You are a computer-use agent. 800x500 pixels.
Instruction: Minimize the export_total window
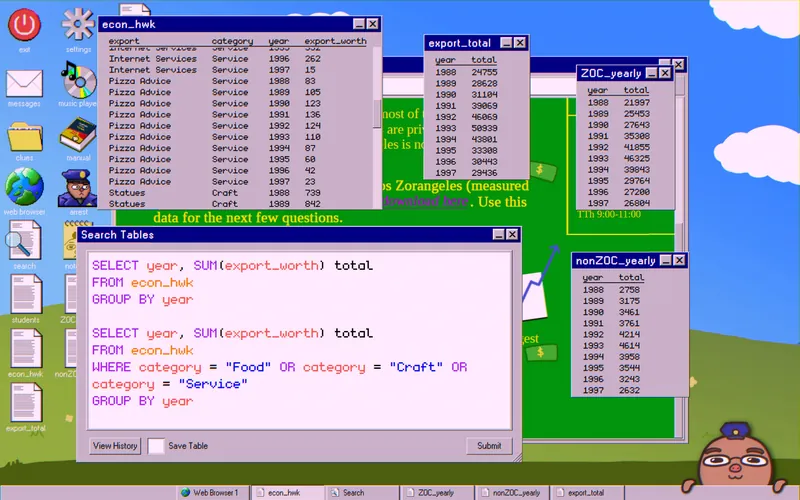tap(506, 43)
